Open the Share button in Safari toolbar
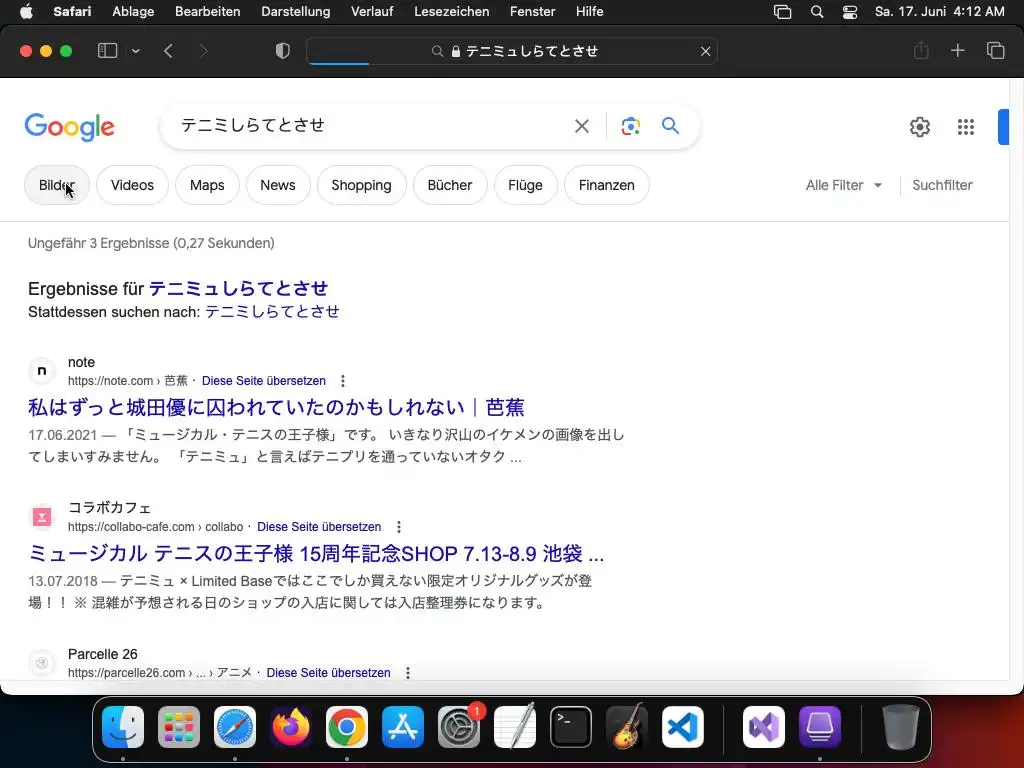Screen dimensions: 1024x768 tap(921, 50)
